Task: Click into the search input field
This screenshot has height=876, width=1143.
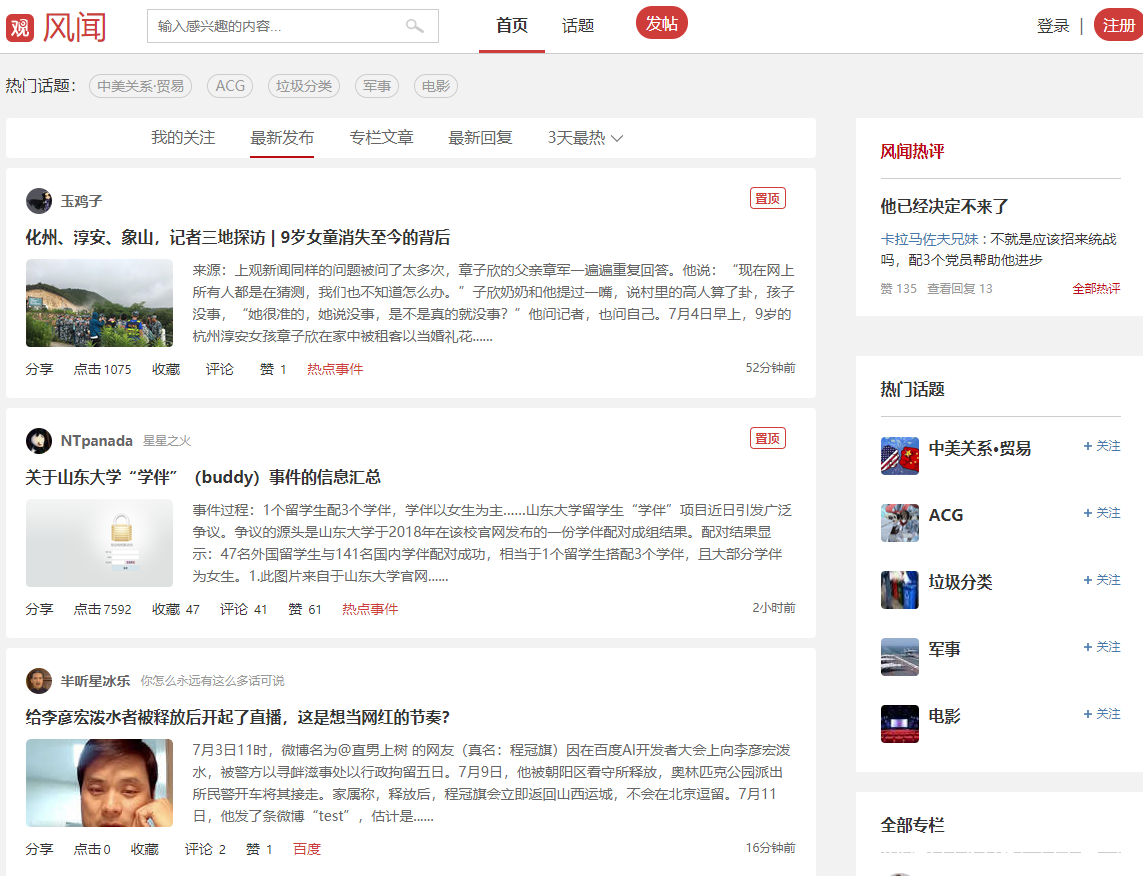Action: (275, 26)
